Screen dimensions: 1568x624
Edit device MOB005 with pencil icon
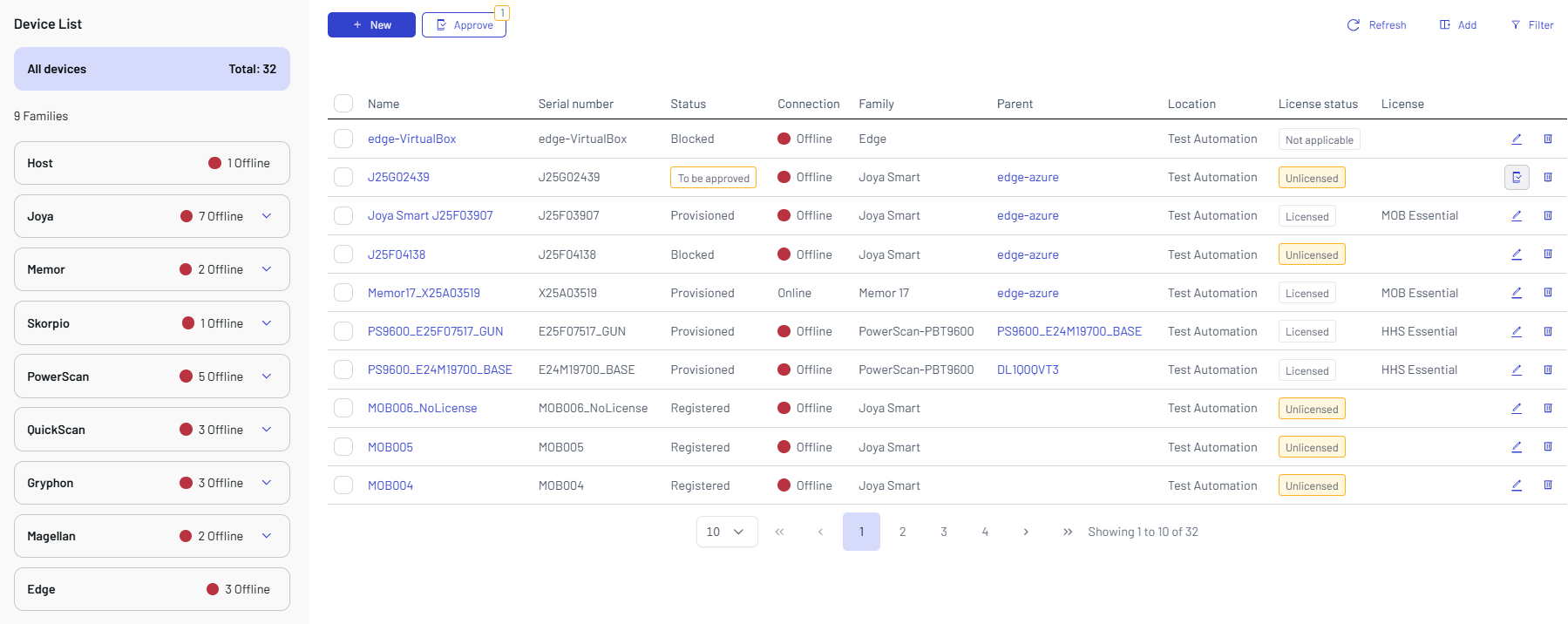[x=1517, y=447]
